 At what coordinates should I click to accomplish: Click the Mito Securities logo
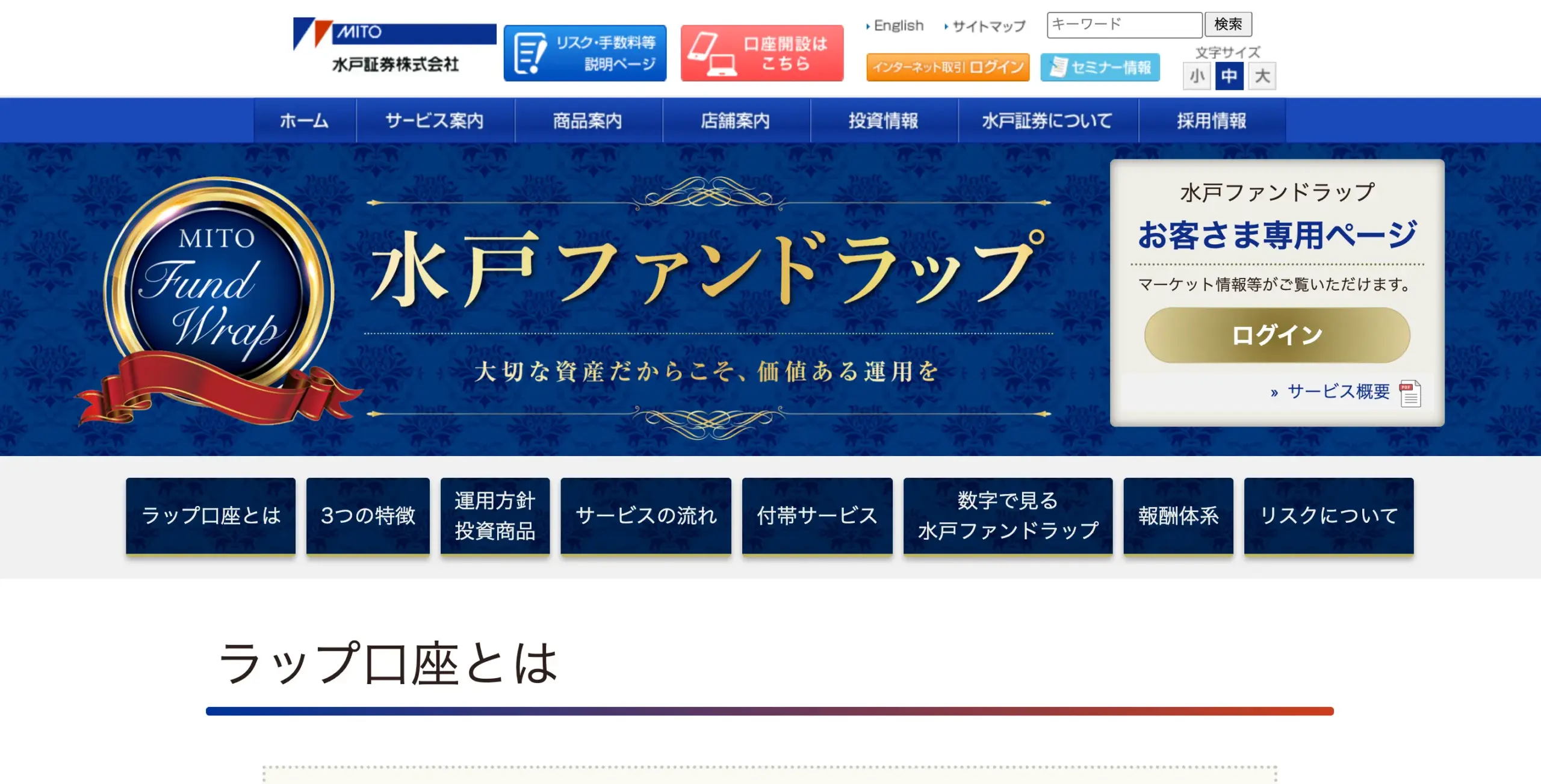pos(394,46)
